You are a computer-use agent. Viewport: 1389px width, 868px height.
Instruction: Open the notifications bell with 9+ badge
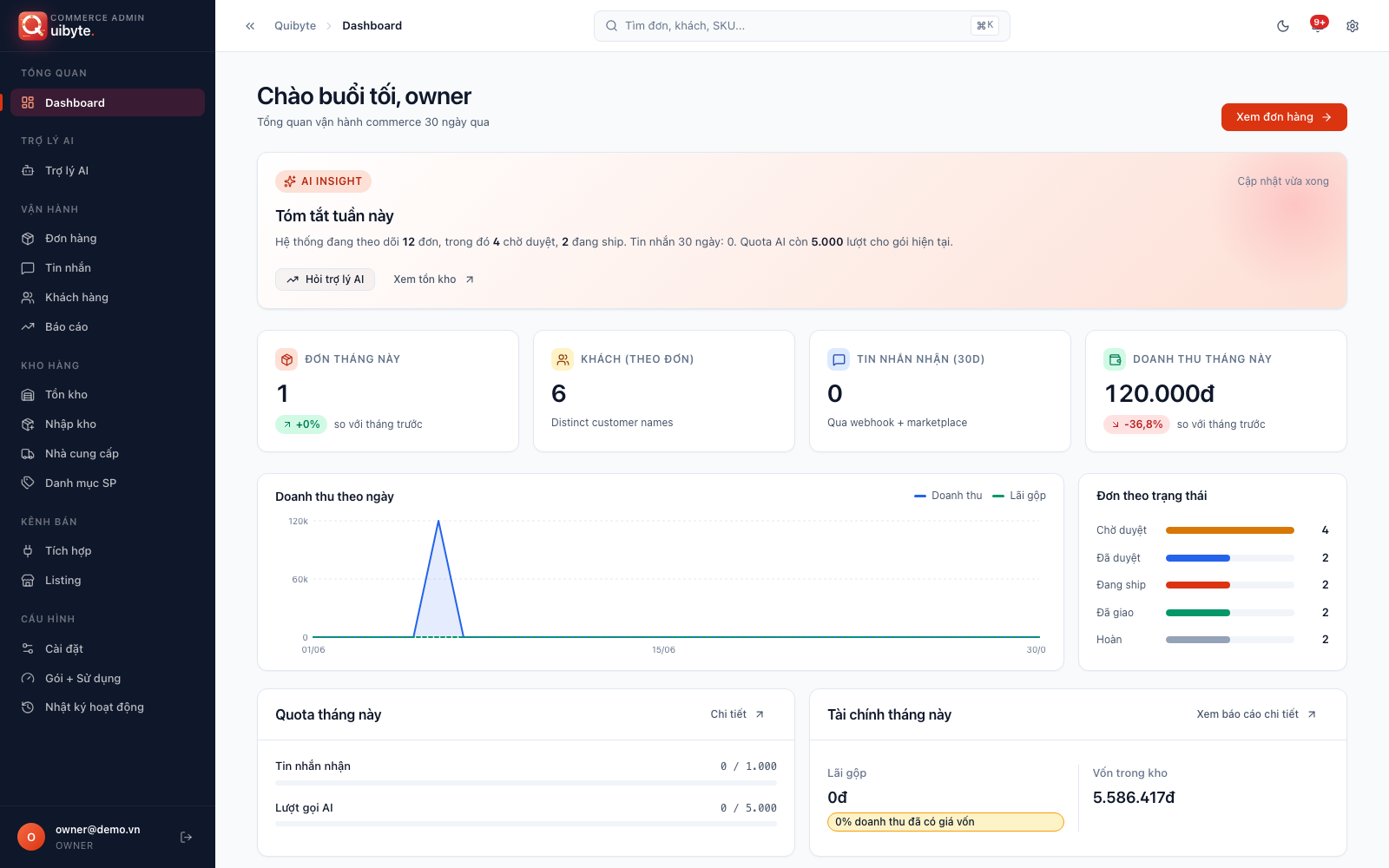coord(1318,25)
